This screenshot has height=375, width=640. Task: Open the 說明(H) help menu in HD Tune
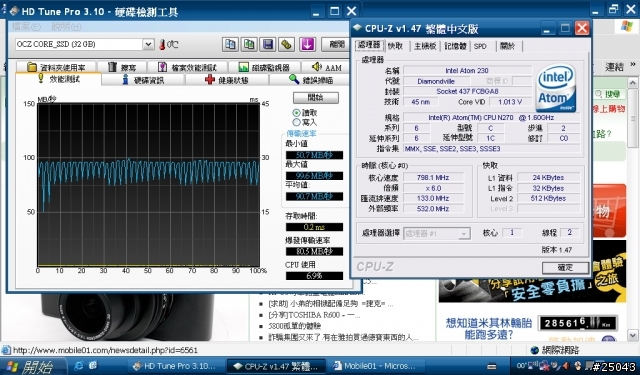click(x=67, y=27)
